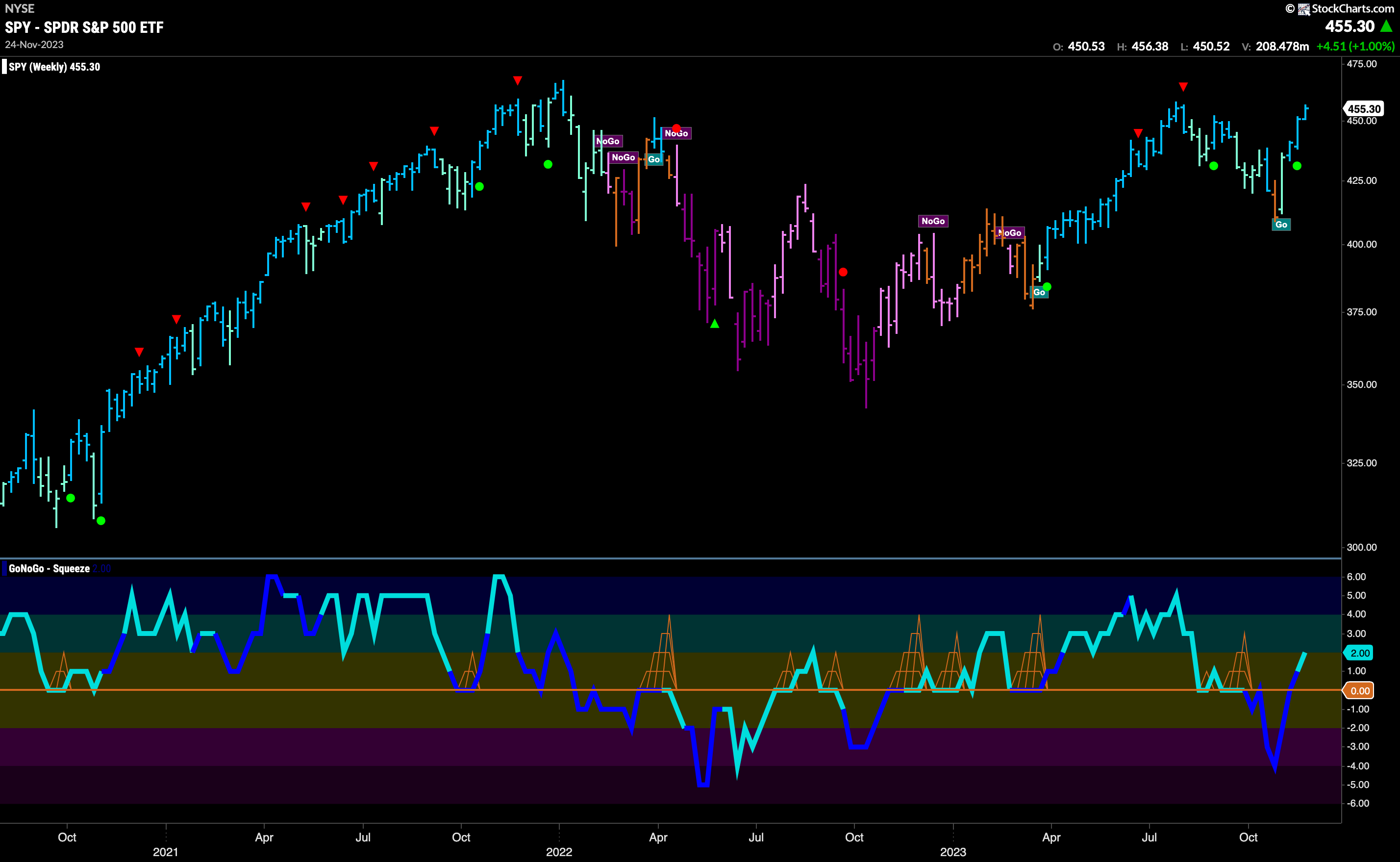Click the StockCharts.com logo icon
The height and width of the screenshot is (862, 1400).
click(x=1304, y=9)
